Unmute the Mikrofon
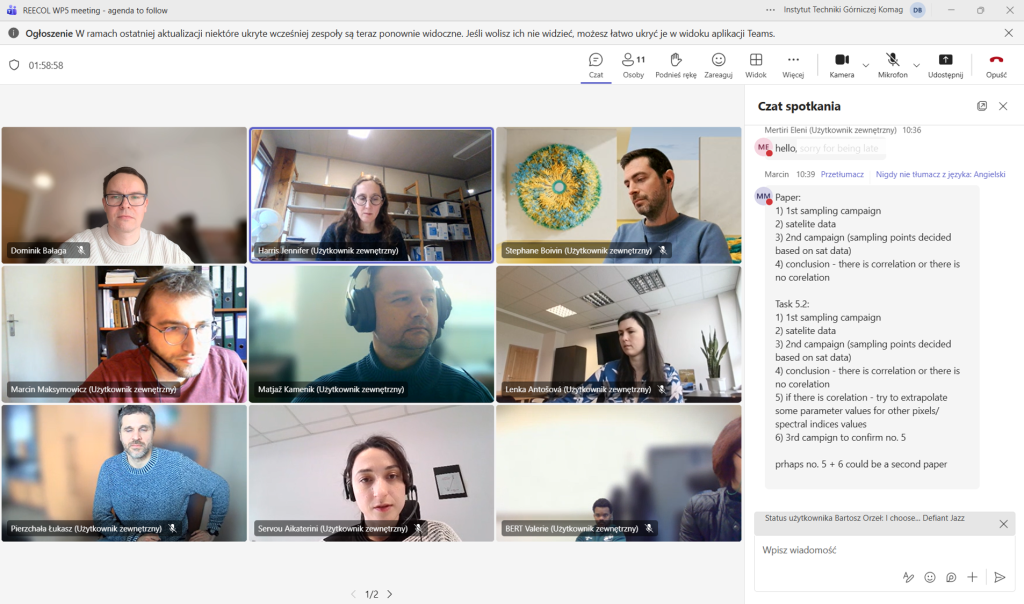The image size is (1024, 604). point(892,65)
